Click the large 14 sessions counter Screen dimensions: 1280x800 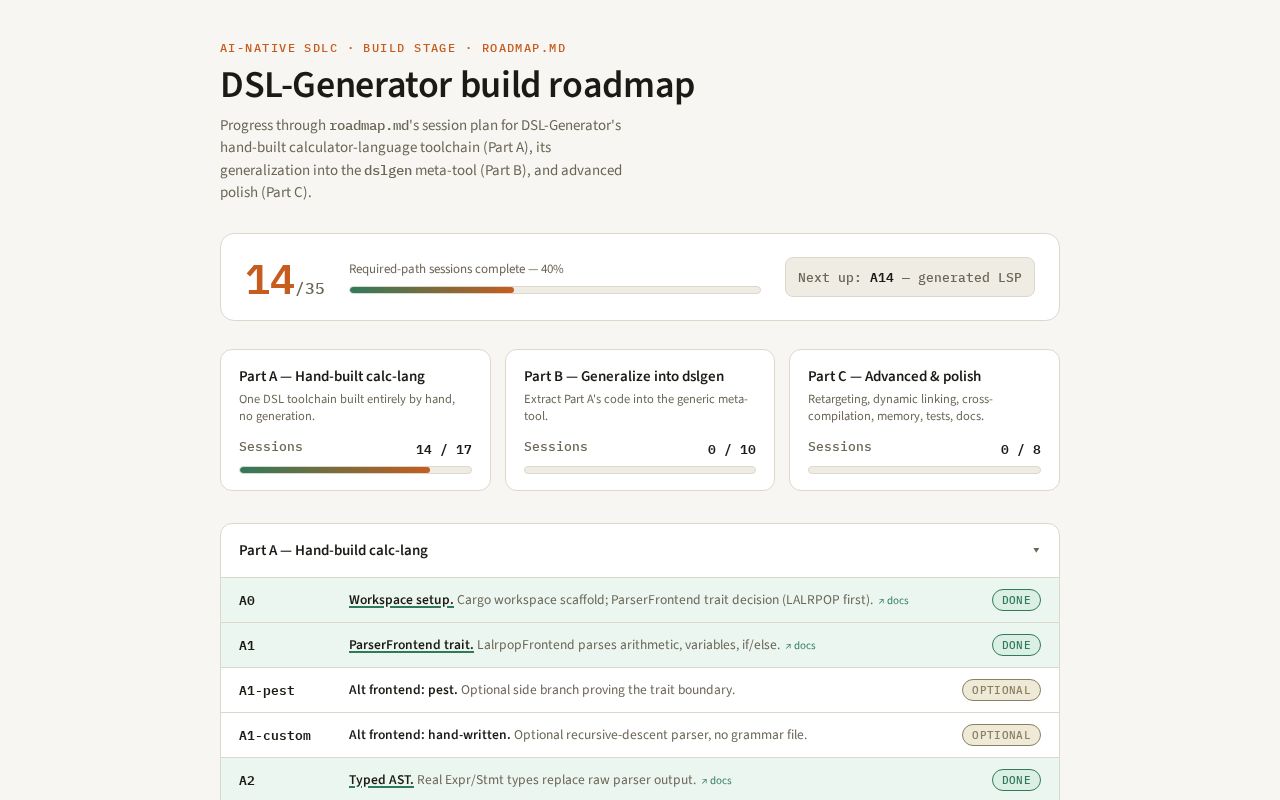[270, 280]
